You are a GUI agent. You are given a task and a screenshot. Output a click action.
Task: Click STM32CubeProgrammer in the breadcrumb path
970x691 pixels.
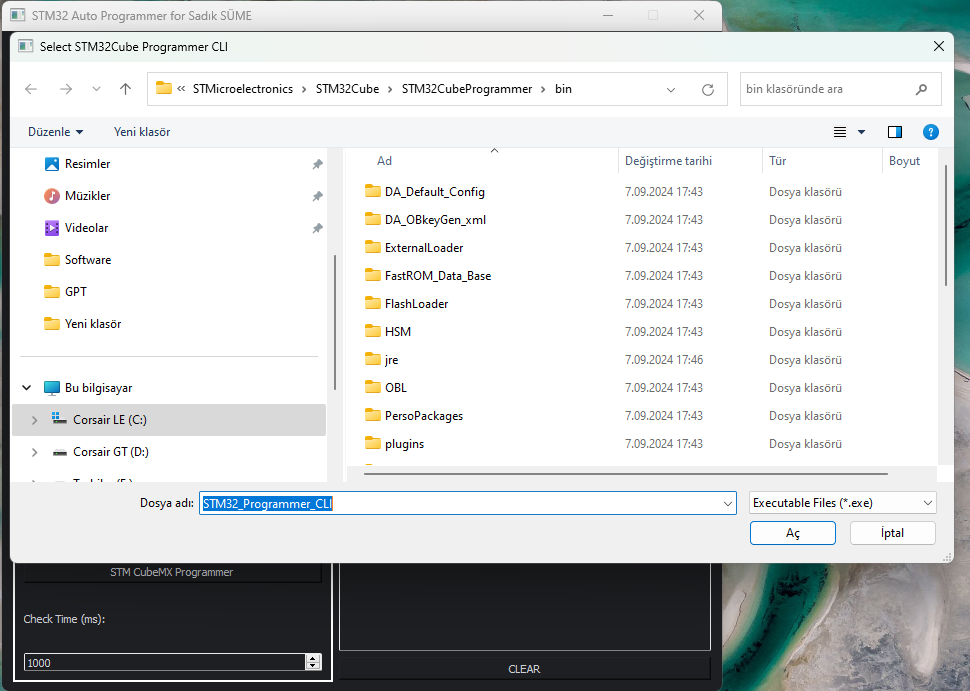click(466, 89)
